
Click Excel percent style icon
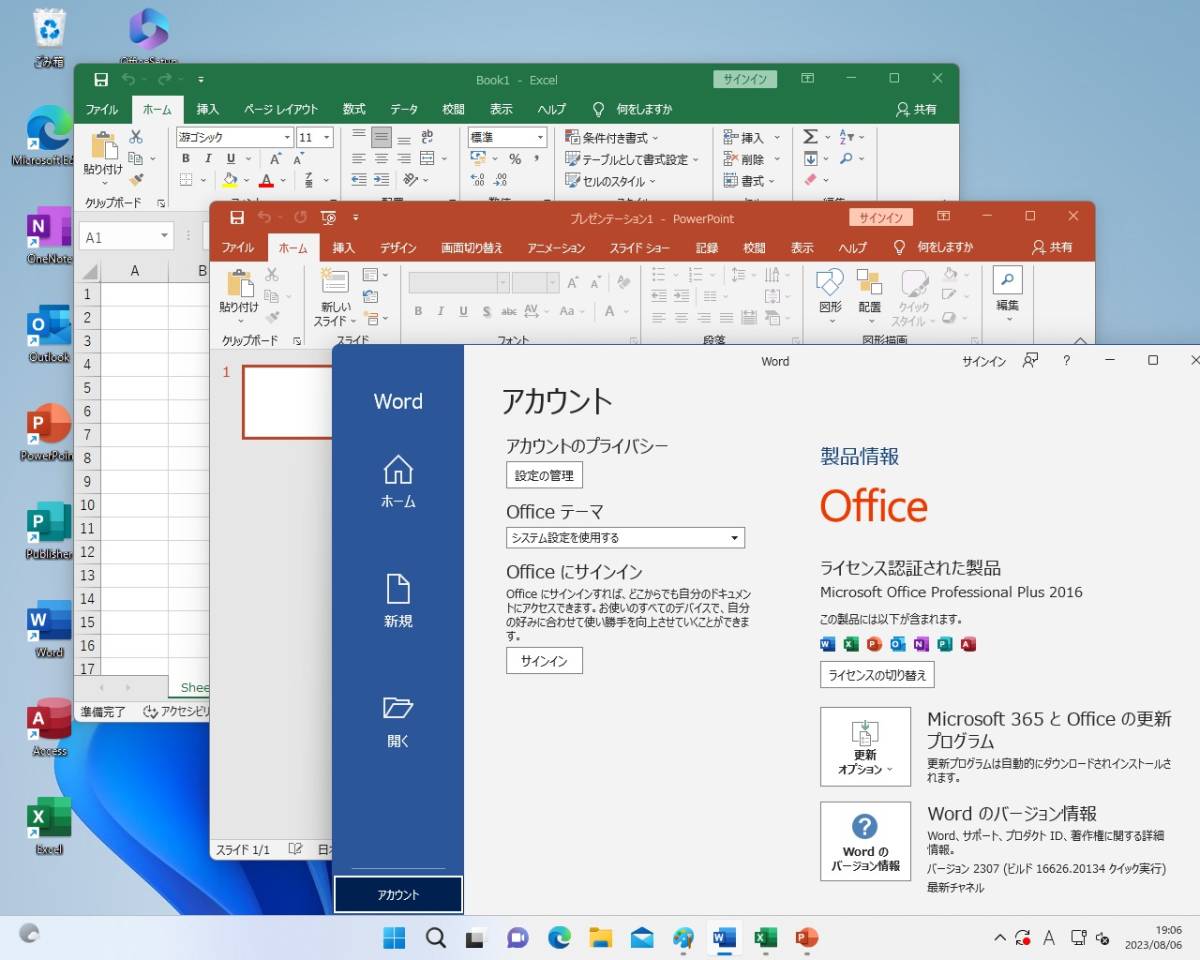point(515,159)
